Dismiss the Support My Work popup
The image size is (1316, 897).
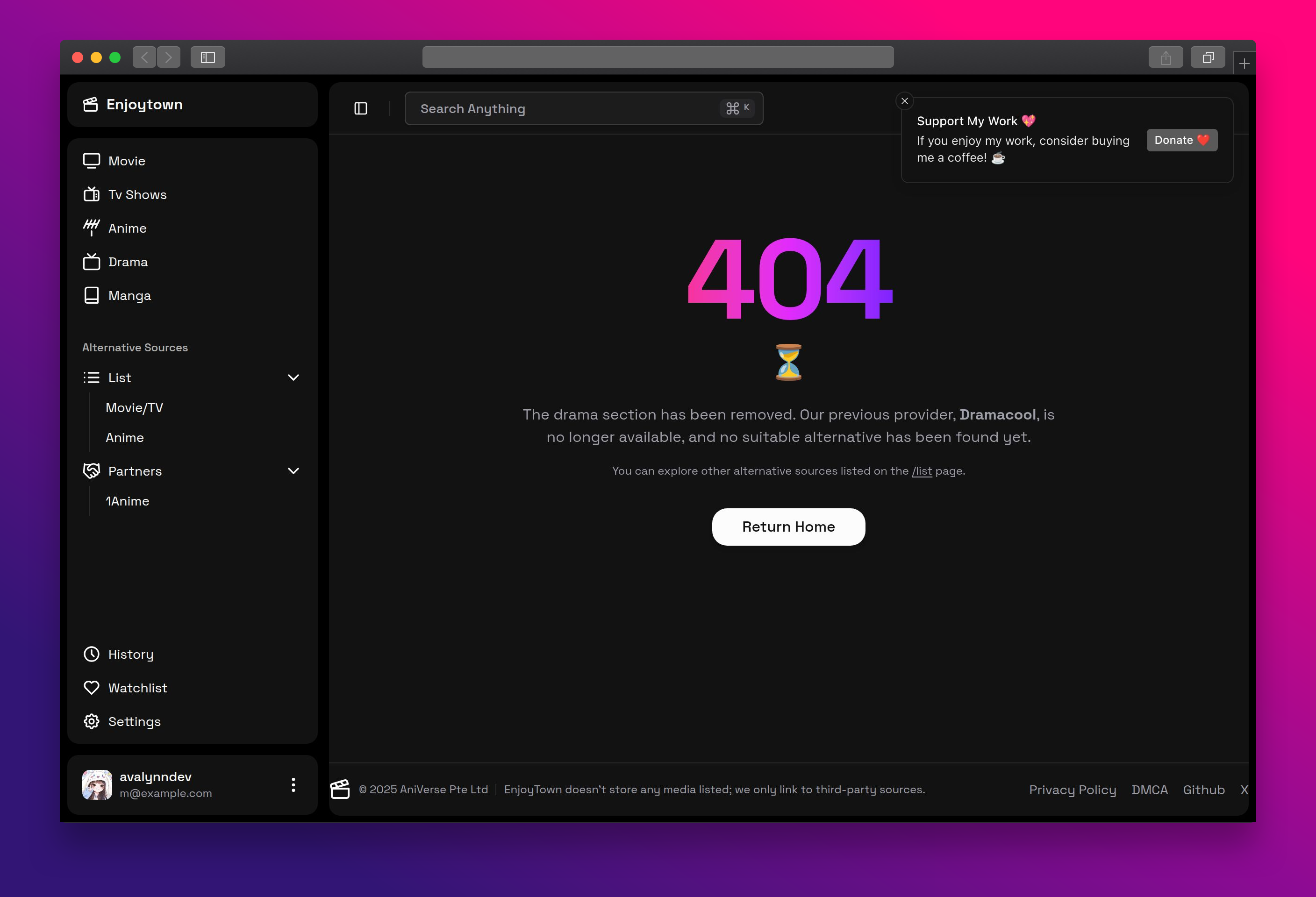(904, 101)
